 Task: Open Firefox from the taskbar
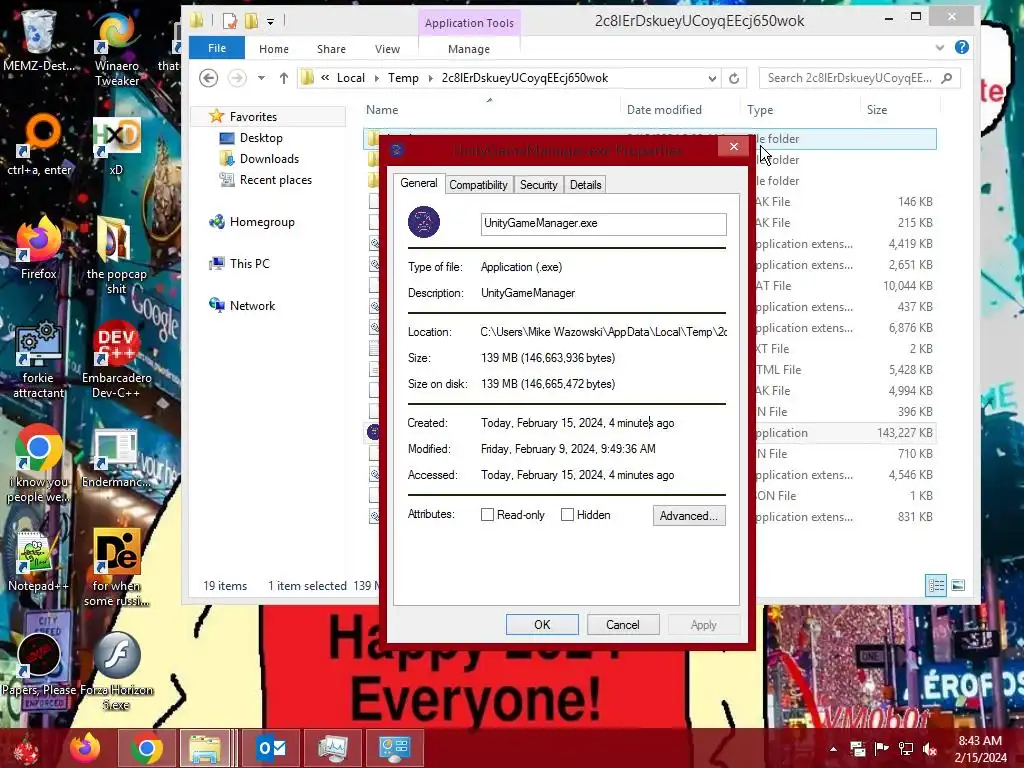pyautogui.click(x=85, y=748)
